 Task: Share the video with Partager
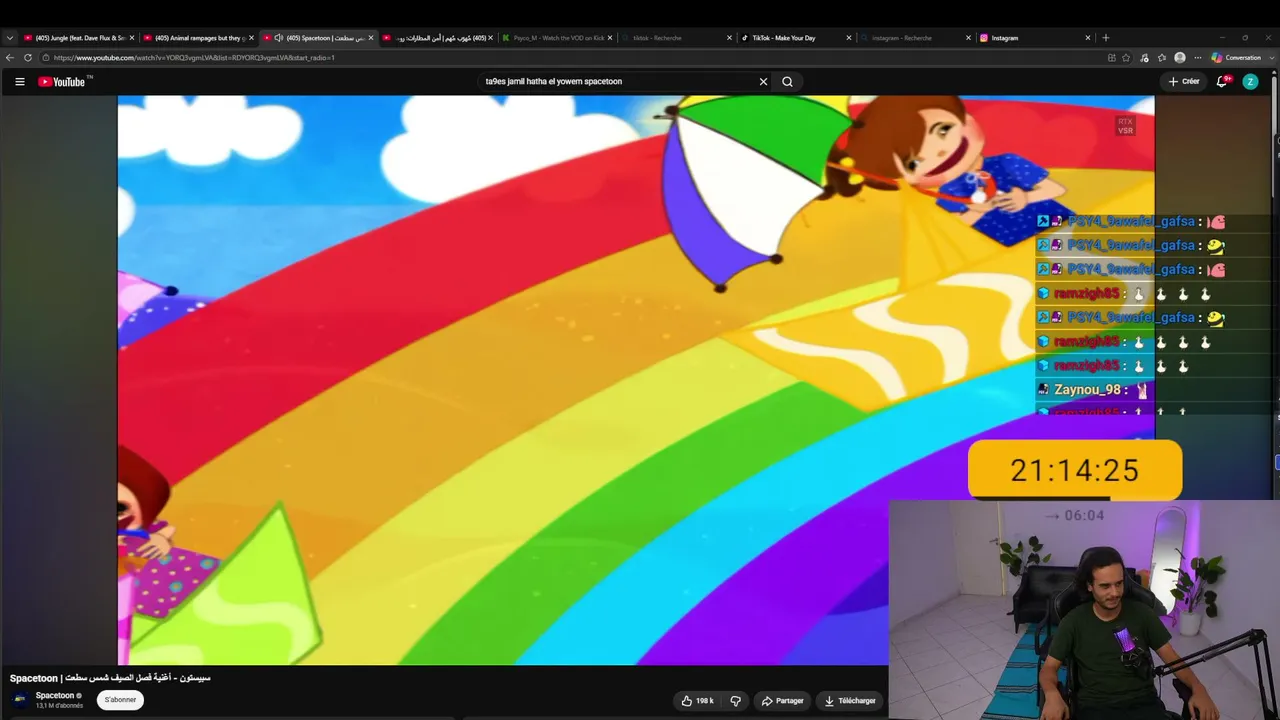click(x=781, y=701)
